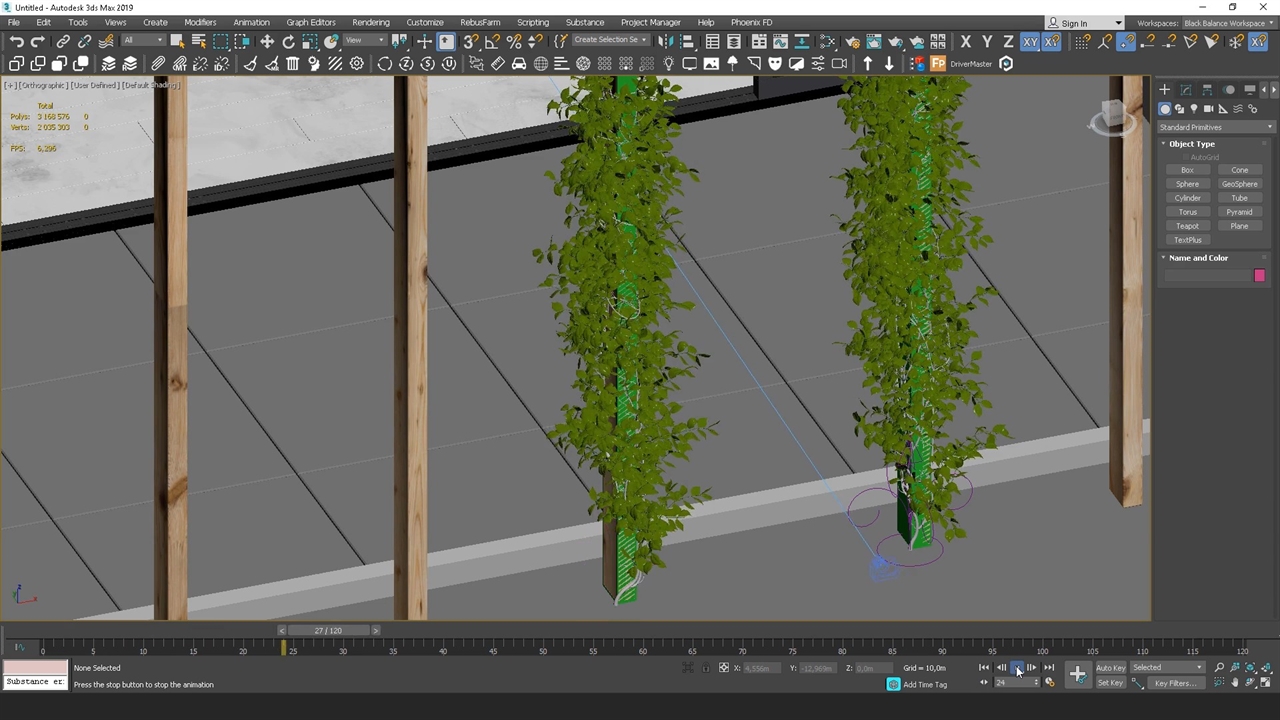
Task: Toggle the XY axis constraint
Action: [x=1030, y=42]
